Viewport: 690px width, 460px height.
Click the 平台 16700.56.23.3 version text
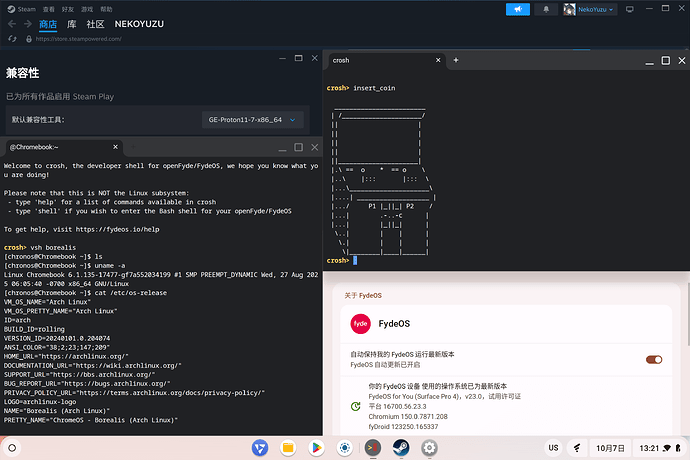pos(397,406)
